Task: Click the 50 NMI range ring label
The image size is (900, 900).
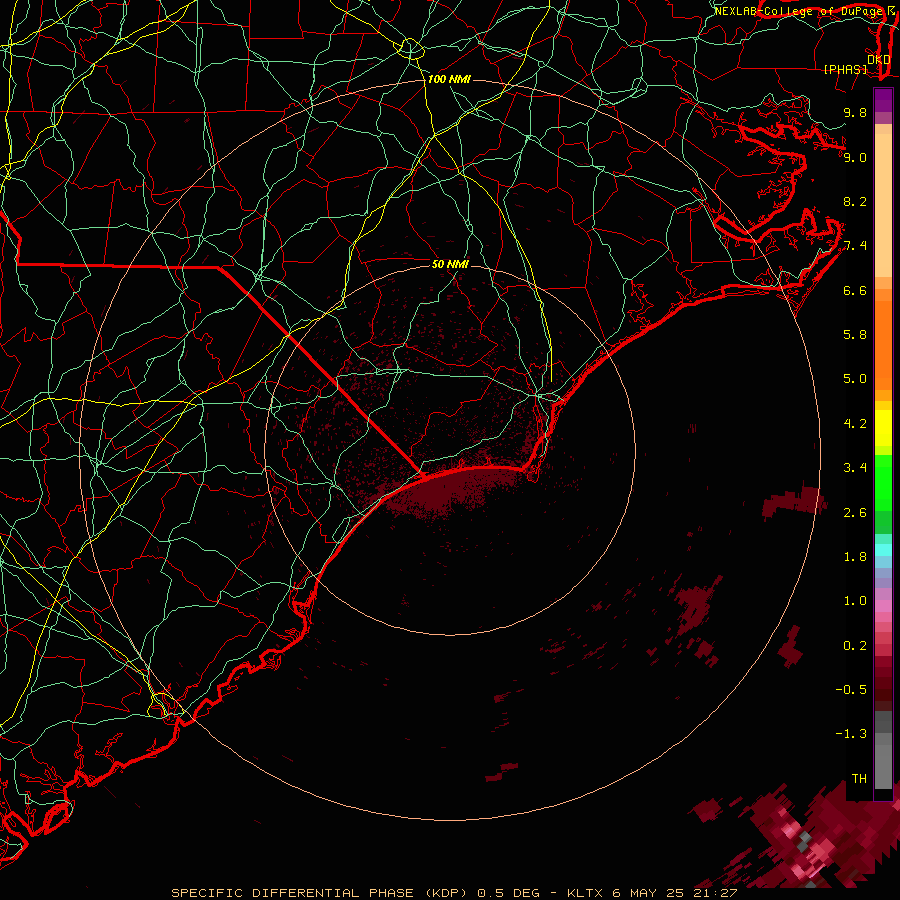Action: pos(450,264)
